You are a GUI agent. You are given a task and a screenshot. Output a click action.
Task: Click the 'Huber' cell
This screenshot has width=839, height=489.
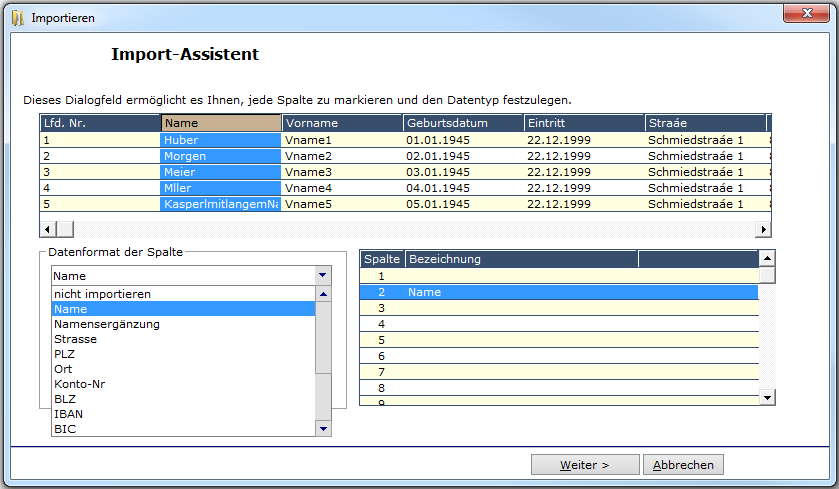(220, 140)
